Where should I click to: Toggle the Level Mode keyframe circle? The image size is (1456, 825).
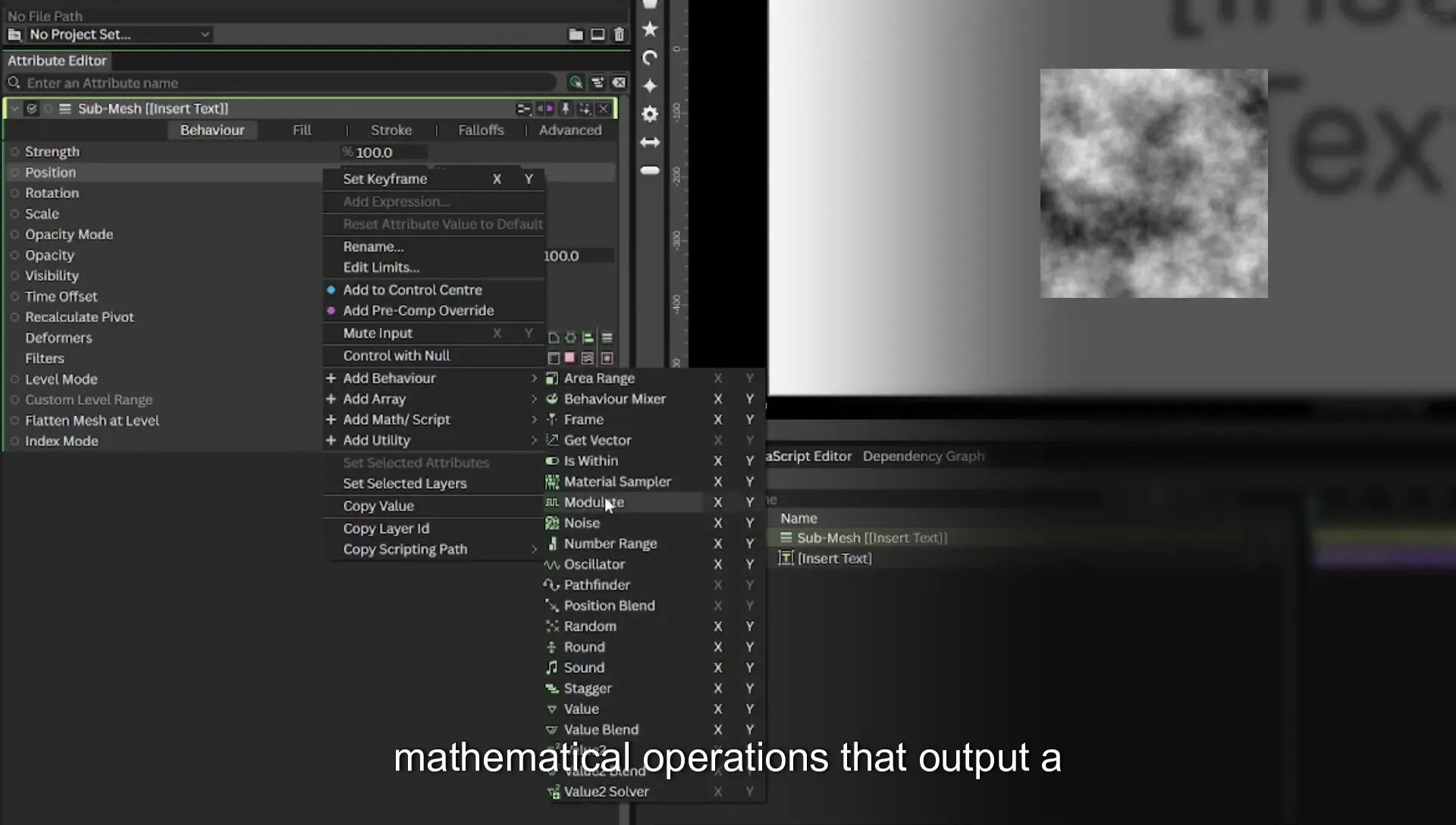tap(14, 379)
